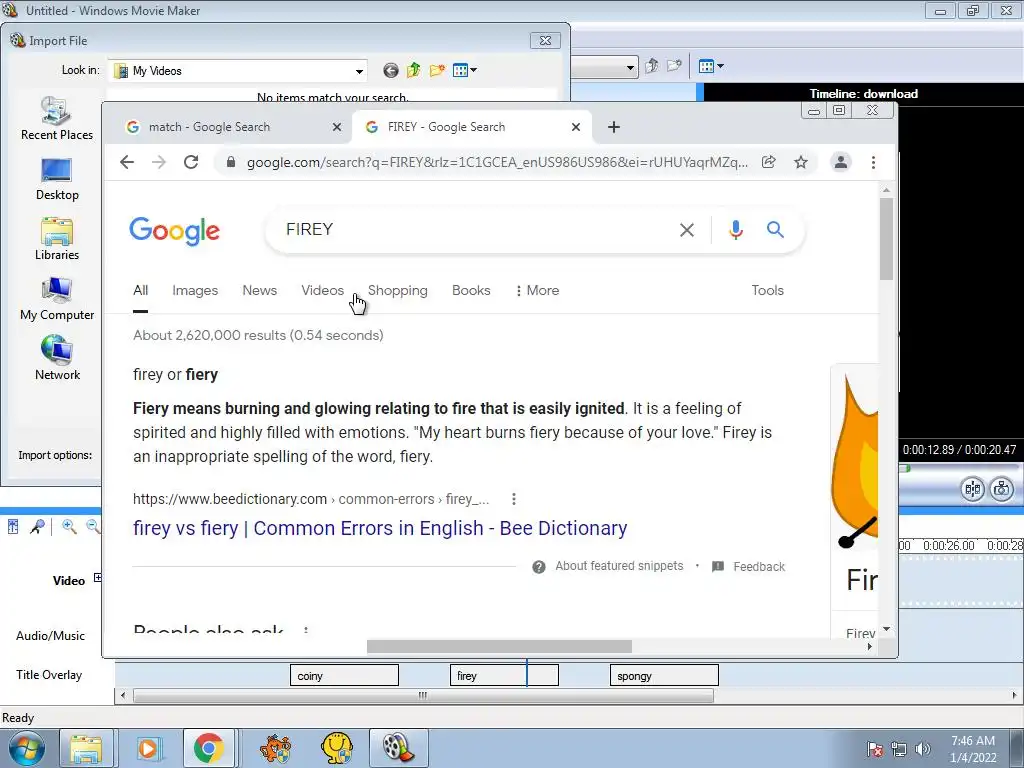Open Windows Explorer from taskbar

point(86,748)
